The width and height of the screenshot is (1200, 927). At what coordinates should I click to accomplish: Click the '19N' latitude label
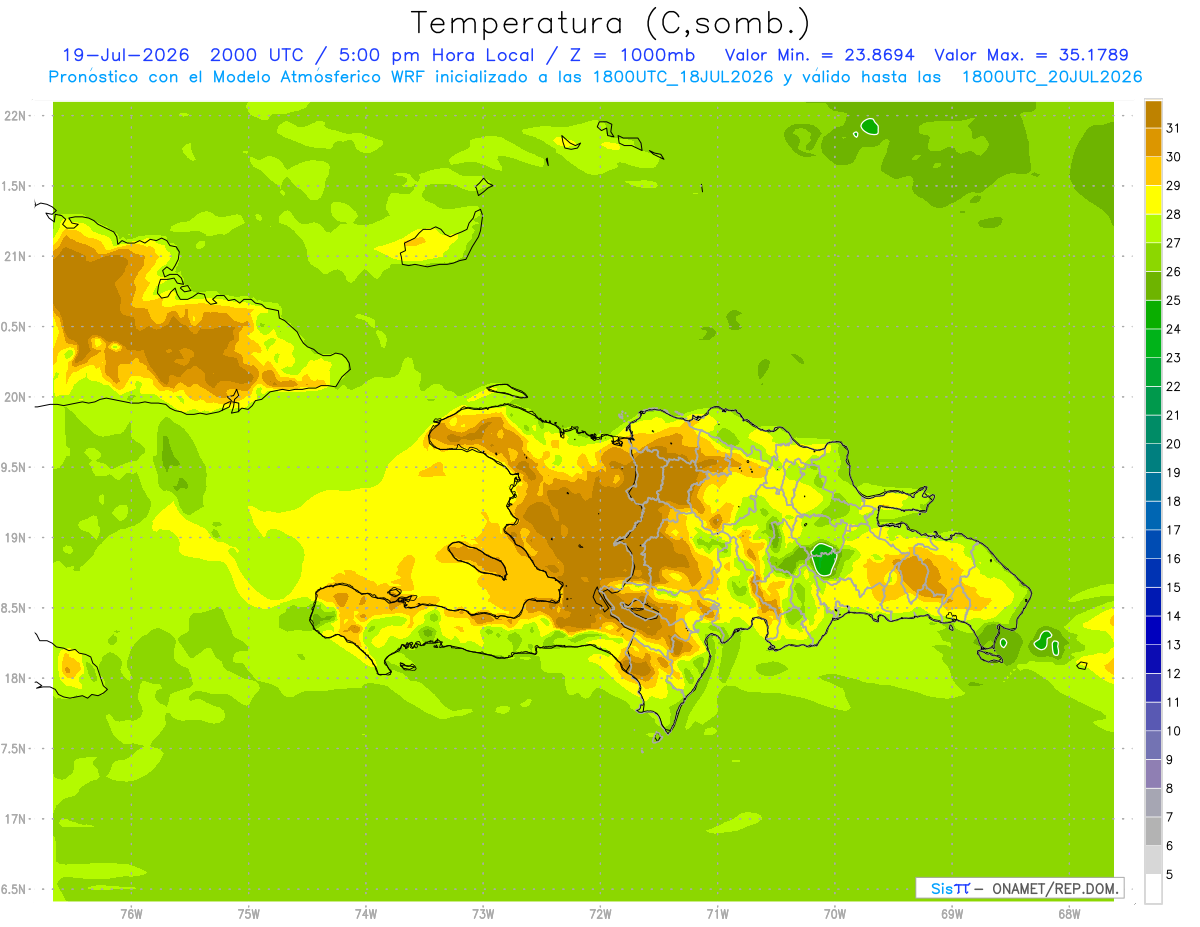click(16, 538)
